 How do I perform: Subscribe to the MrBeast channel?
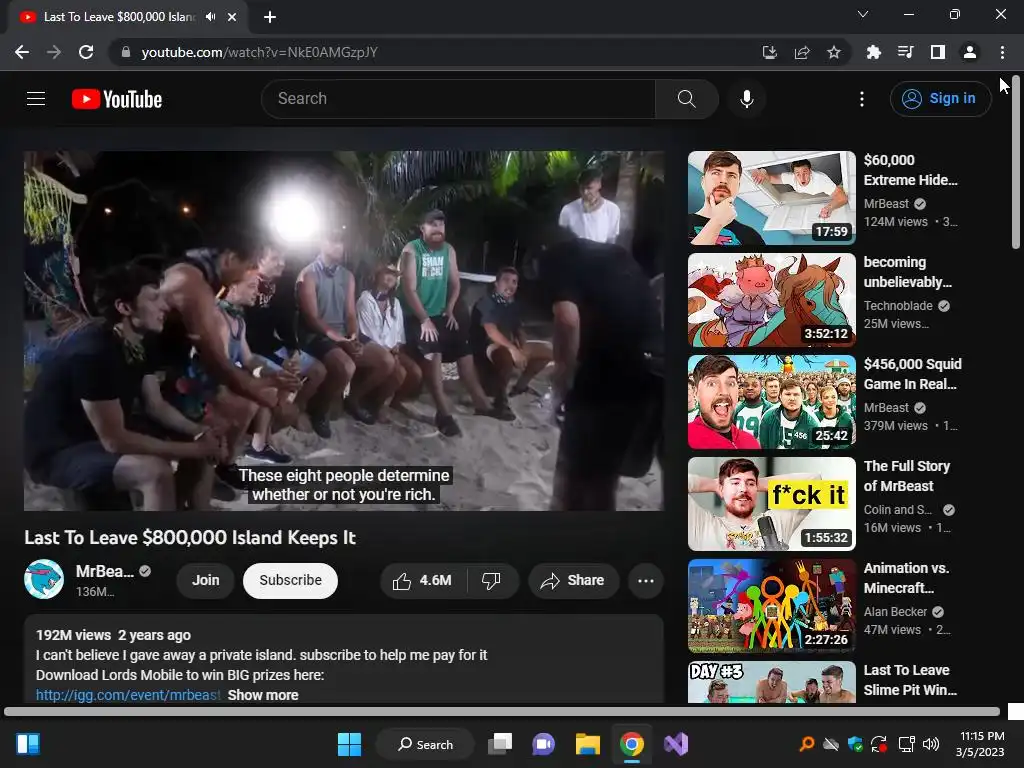point(291,581)
